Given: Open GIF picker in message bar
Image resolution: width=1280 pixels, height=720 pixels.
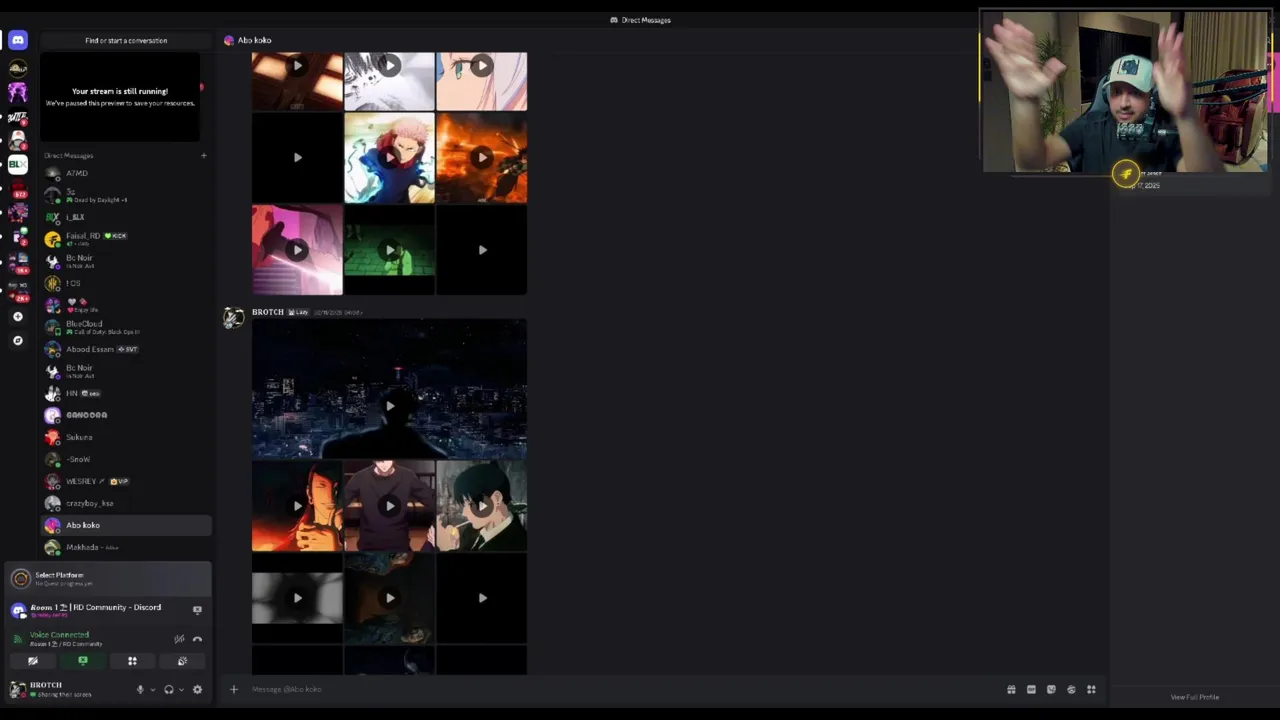Looking at the screenshot, I should [x=1031, y=689].
